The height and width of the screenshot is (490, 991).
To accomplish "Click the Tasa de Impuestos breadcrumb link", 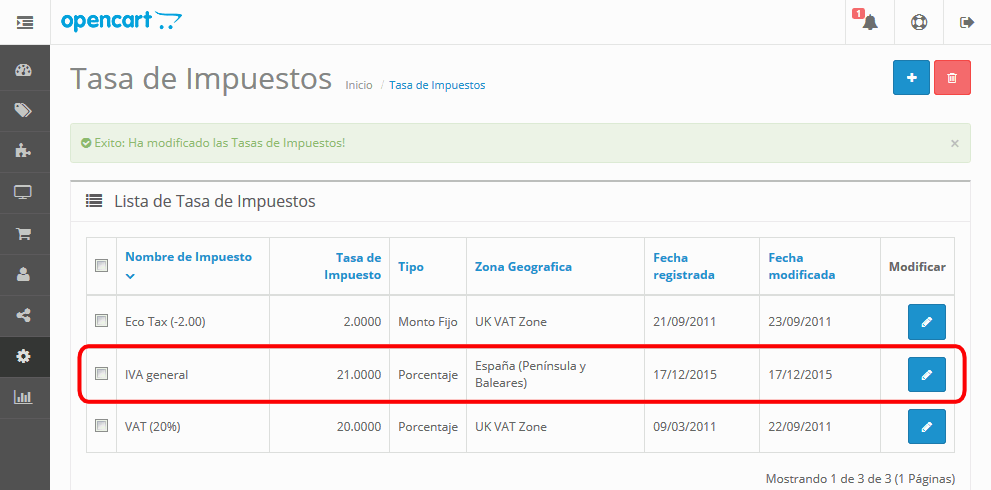I will tap(437, 85).
